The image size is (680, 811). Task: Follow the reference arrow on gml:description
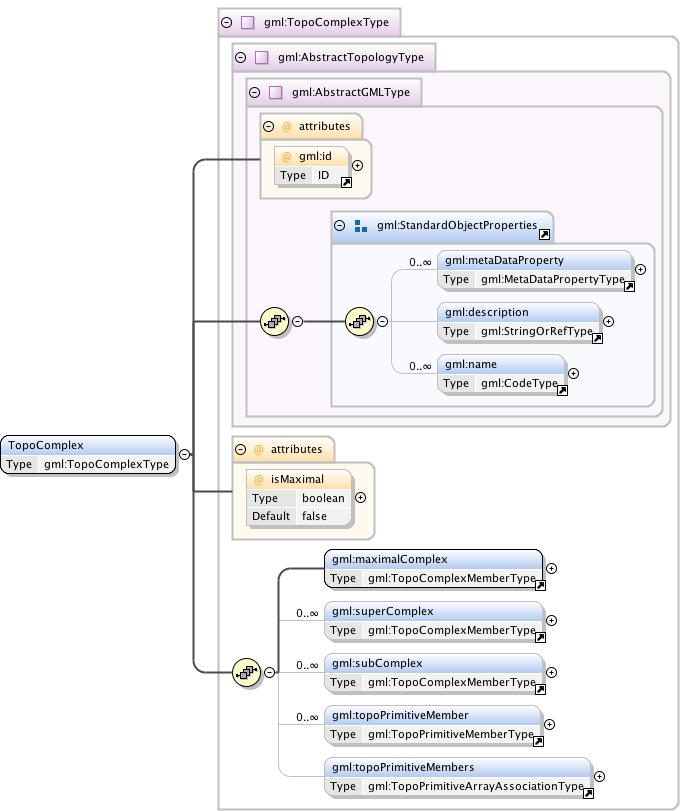click(597, 338)
